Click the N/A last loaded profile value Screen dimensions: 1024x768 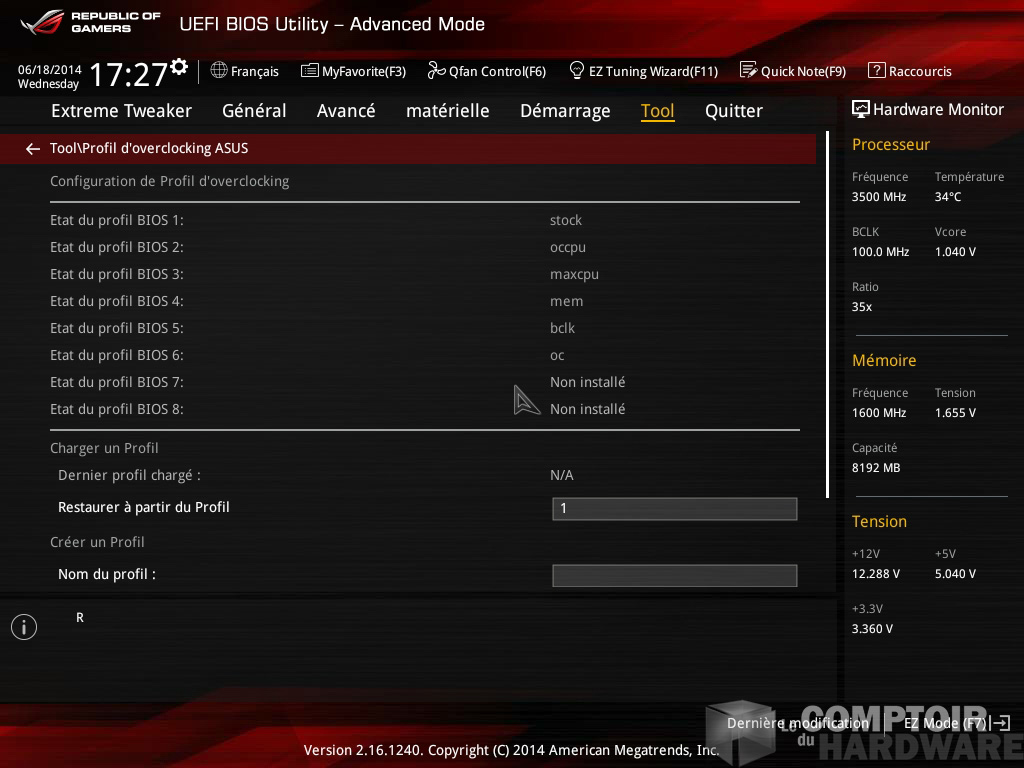click(562, 475)
